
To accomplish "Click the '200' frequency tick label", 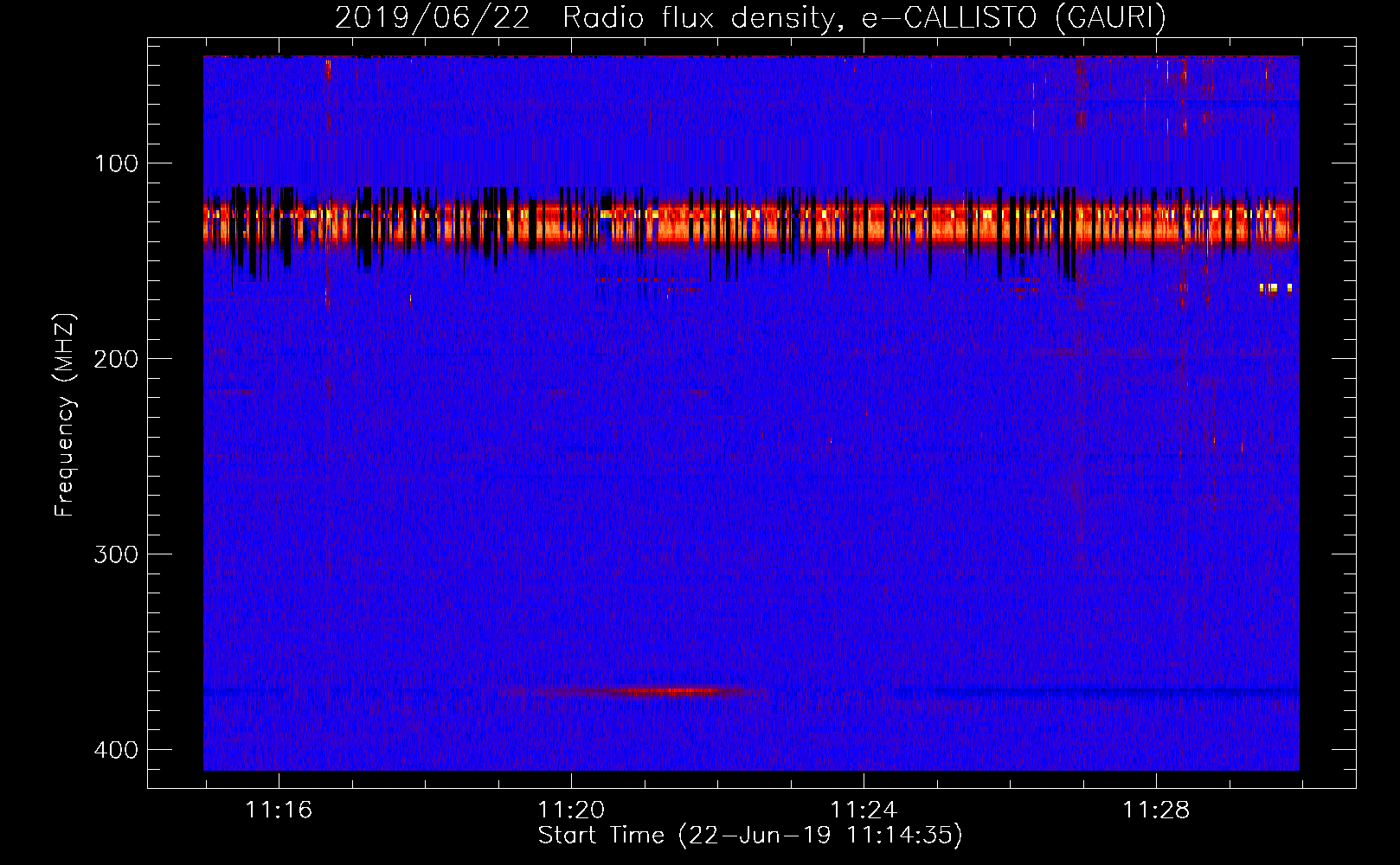I will [x=116, y=358].
